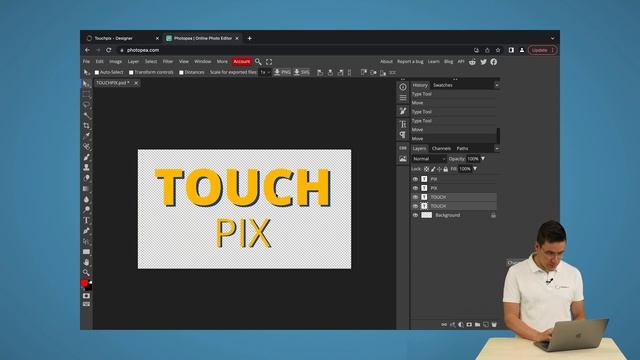Select the Gradient tool
This screenshot has width=640, height=360.
point(86,189)
